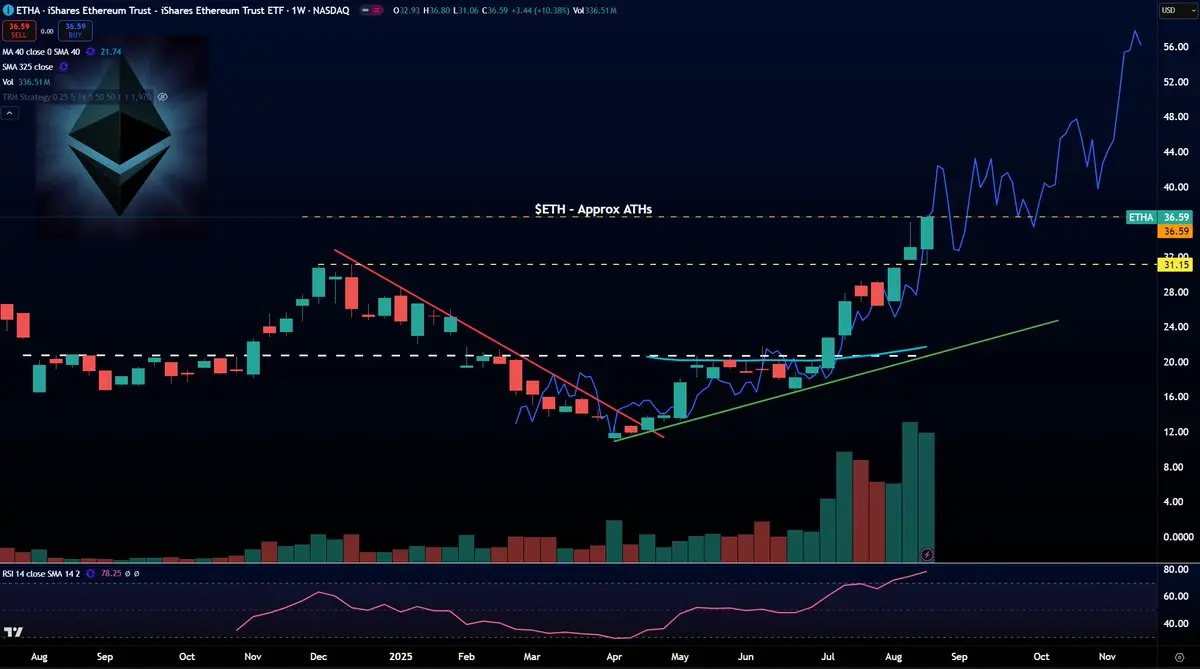Click the 78.25 RSI value in legend

pos(111,574)
